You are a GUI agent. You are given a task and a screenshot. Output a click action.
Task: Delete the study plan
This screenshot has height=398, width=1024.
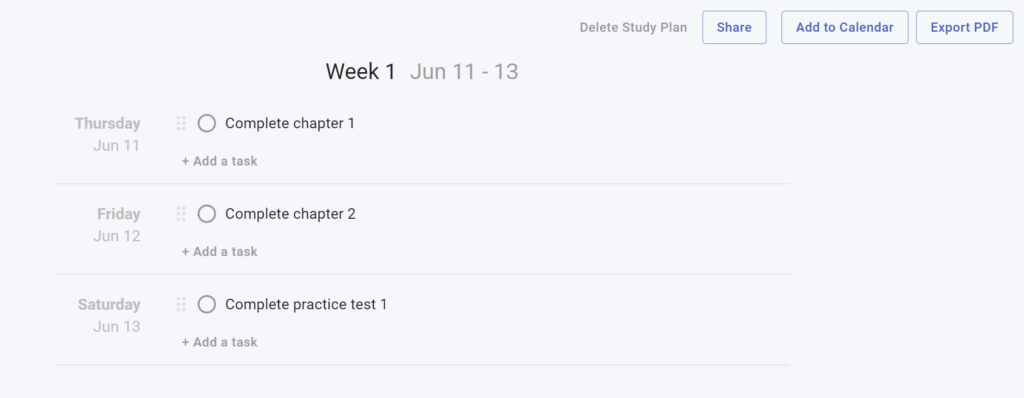coord(633,27)
